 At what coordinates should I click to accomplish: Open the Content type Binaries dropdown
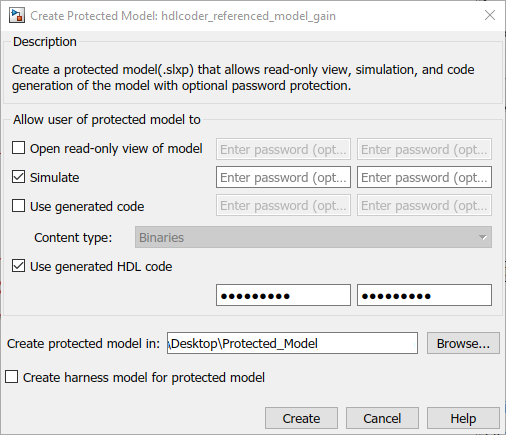313,237
